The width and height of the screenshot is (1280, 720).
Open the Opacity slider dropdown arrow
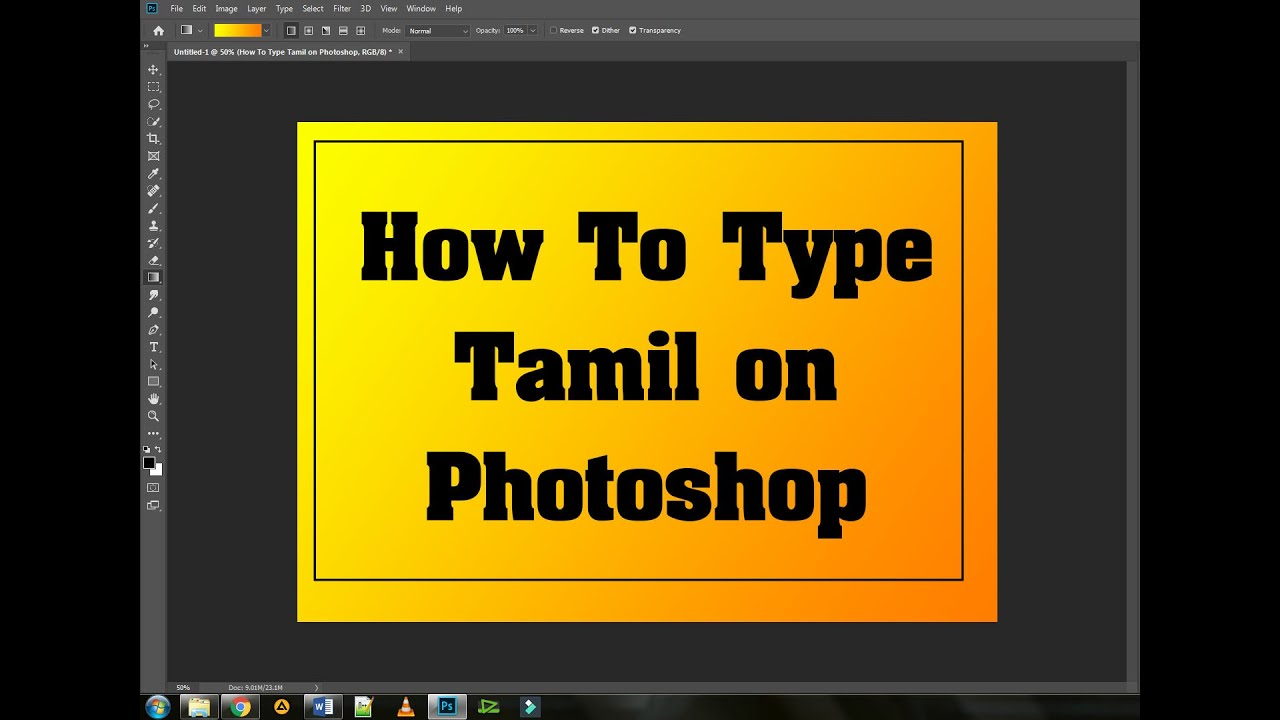pyautogui.click(x=532, y=31)
